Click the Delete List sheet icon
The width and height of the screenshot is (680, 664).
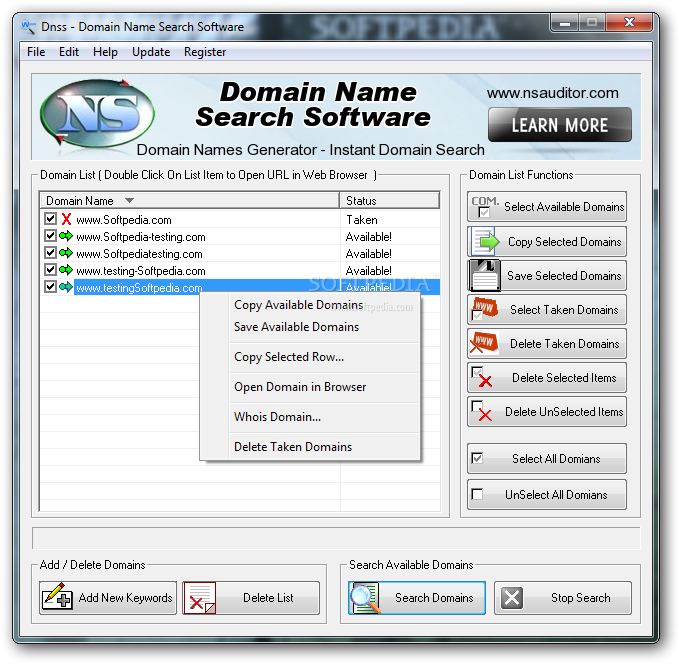click(200, 598)
